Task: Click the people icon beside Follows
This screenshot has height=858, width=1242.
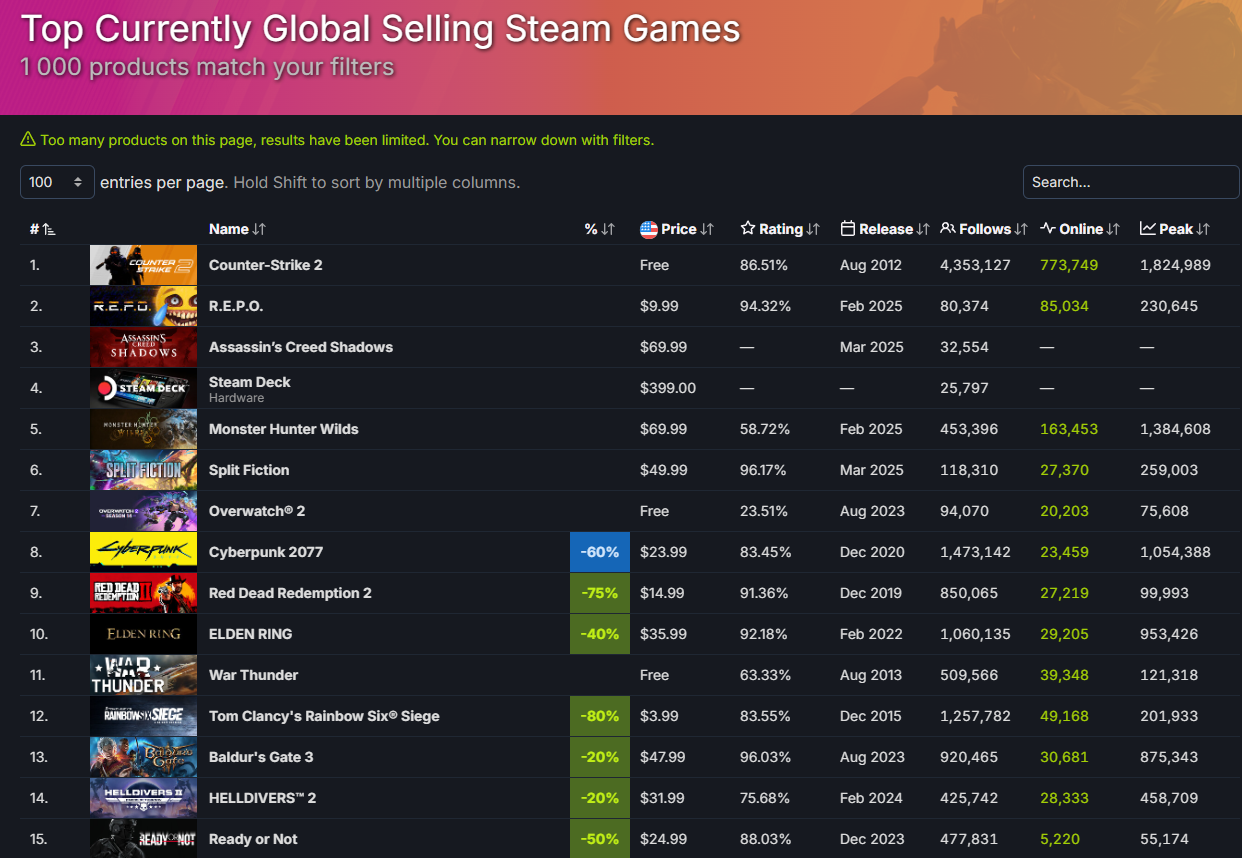Action: pos(948,229)
